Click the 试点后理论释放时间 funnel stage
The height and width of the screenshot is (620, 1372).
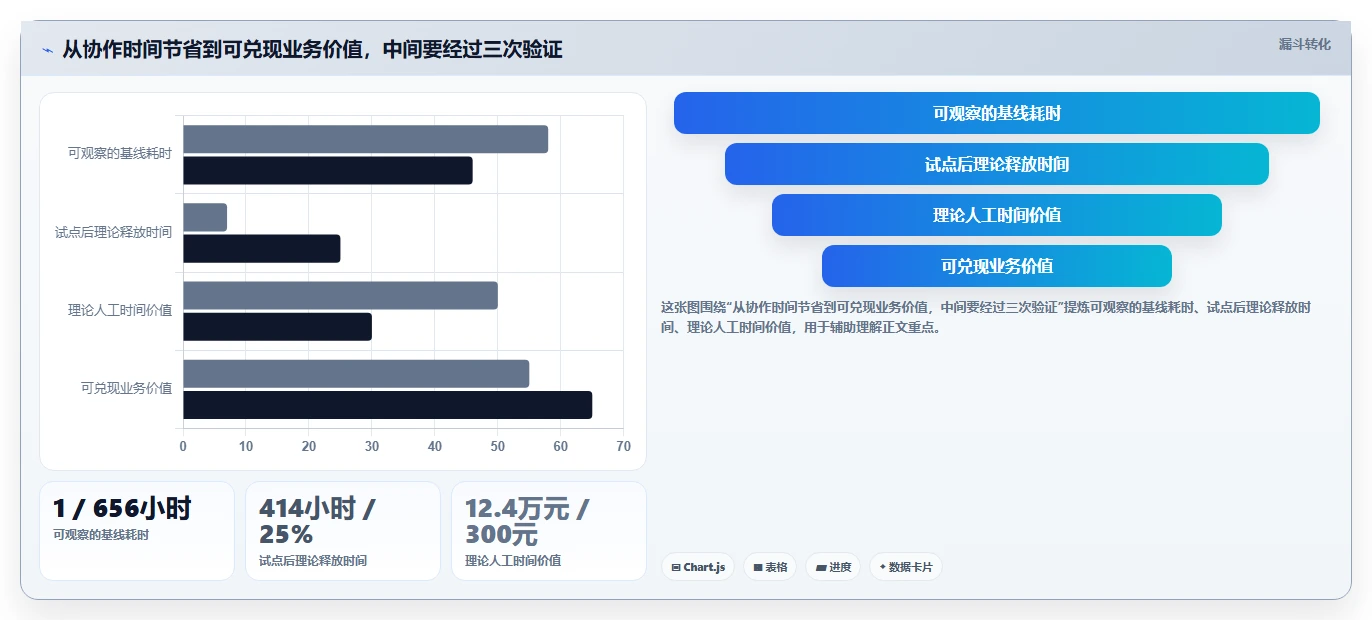coord(997,164)
